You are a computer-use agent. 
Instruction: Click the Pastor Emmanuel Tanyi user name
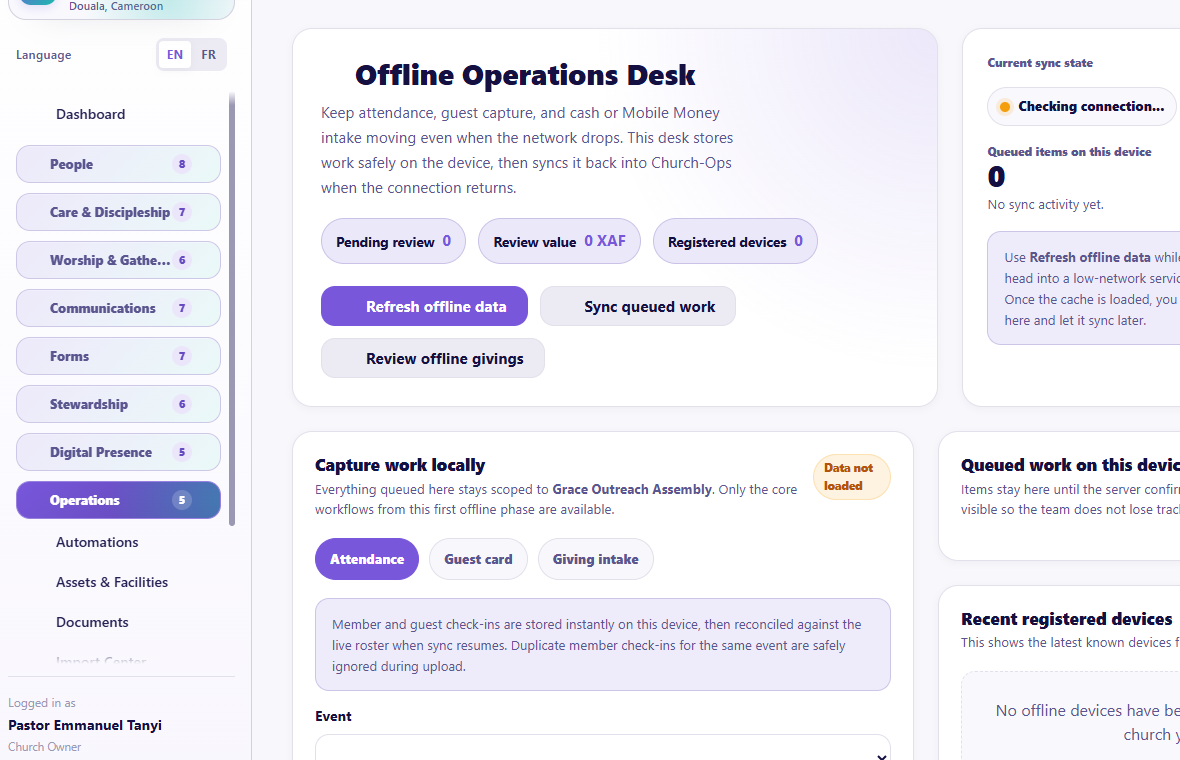pos(85,725)
